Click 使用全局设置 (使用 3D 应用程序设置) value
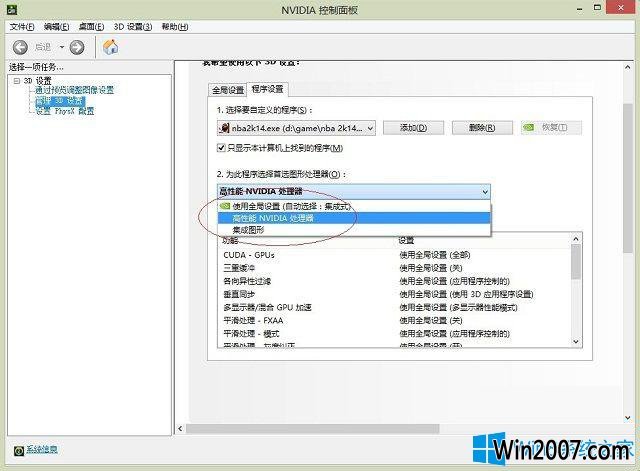Image resolution: width=640 pixels, height=471 pixels. pyautogui.click(x=466, y=294)
